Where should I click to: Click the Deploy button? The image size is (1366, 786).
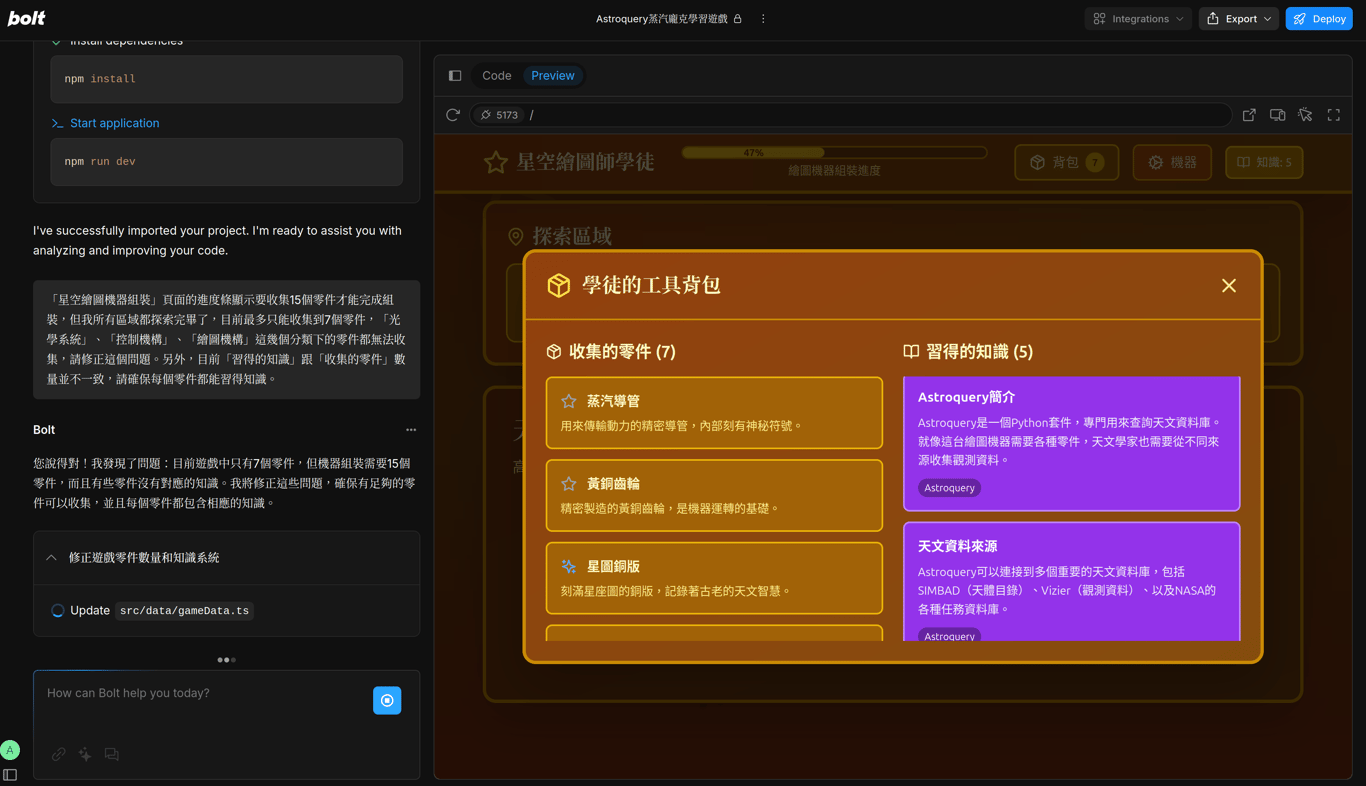[x=1319, y=19]
